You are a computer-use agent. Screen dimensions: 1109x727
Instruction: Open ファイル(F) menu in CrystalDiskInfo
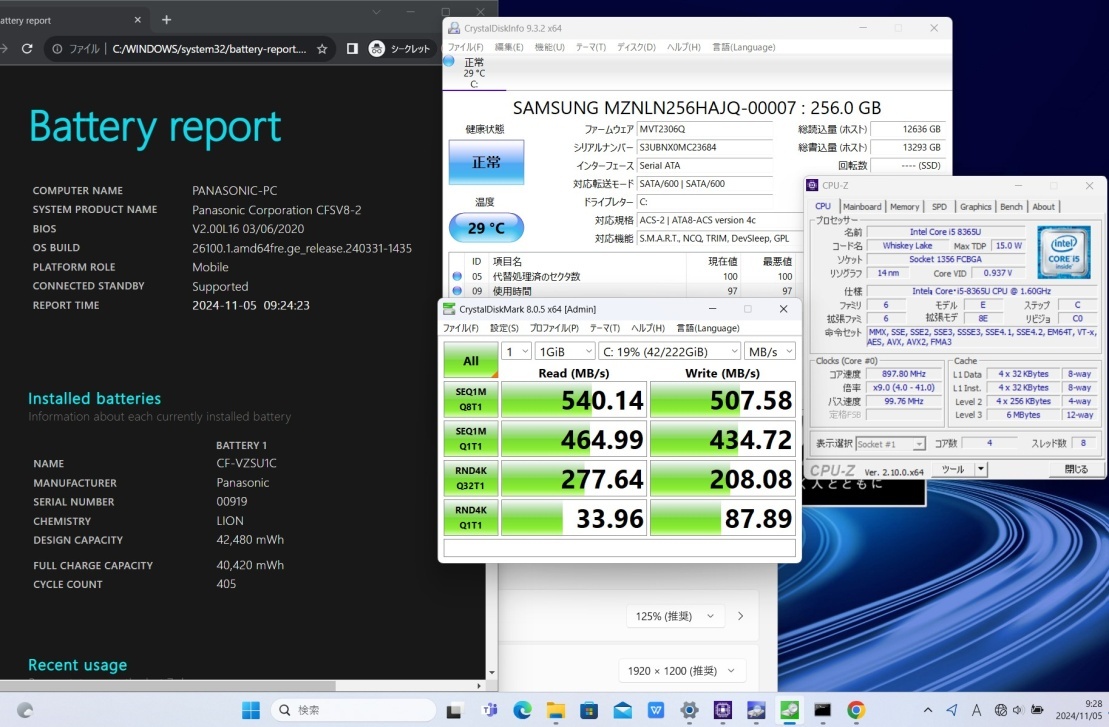point(465,47)
